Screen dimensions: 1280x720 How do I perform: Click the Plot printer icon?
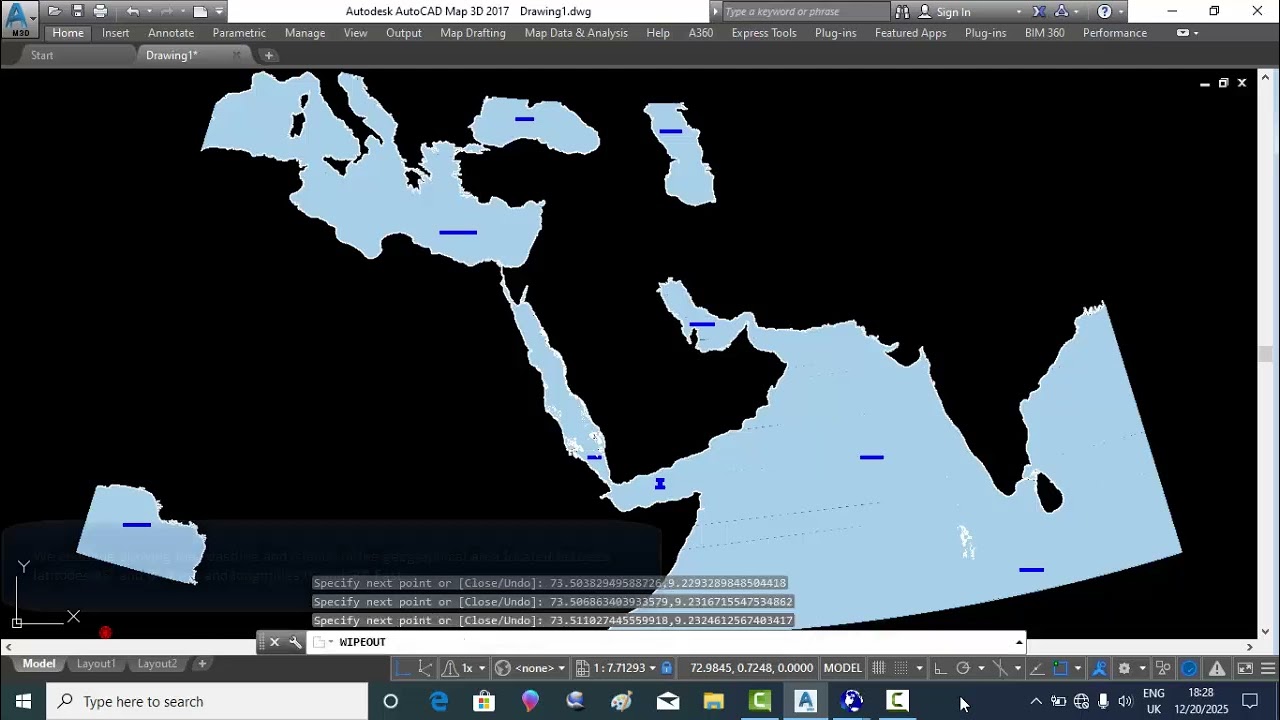click(100, 11)
